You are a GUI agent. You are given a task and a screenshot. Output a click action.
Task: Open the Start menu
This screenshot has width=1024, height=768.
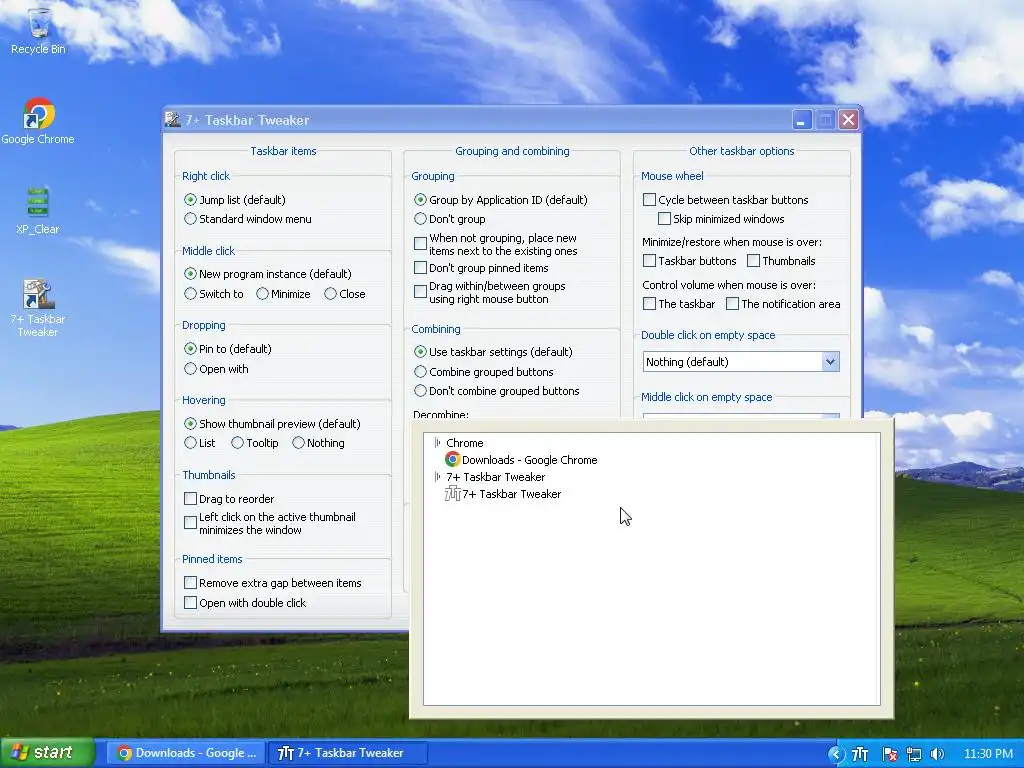pos(47,753)
